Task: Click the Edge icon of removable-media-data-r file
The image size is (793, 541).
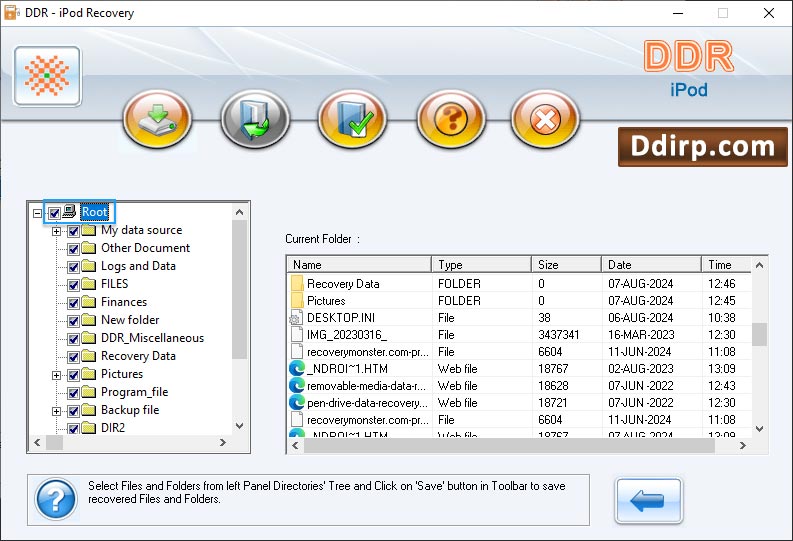Action: point(297,386)
